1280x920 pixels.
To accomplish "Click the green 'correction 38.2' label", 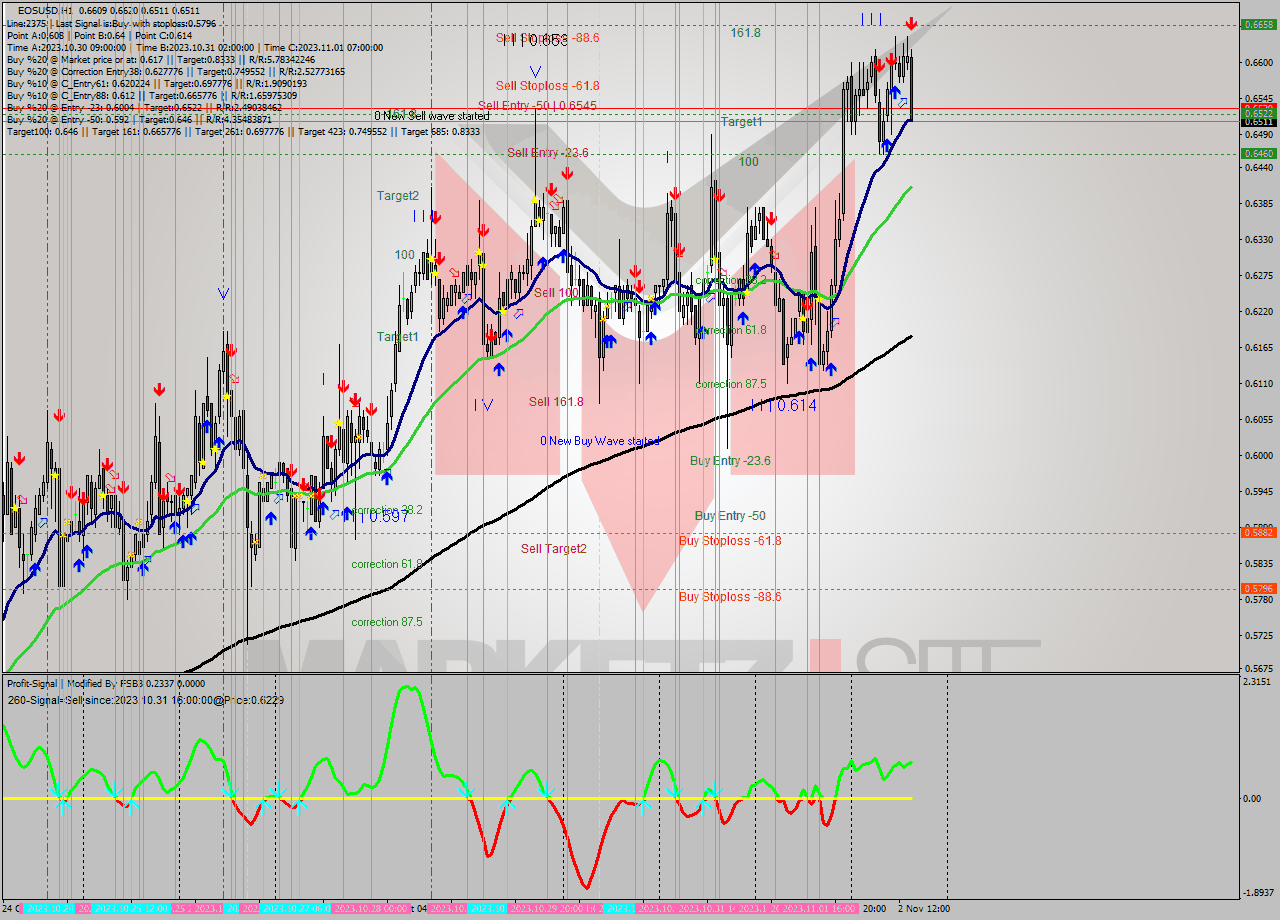I will pyautogui.click(x=387, y=510).
